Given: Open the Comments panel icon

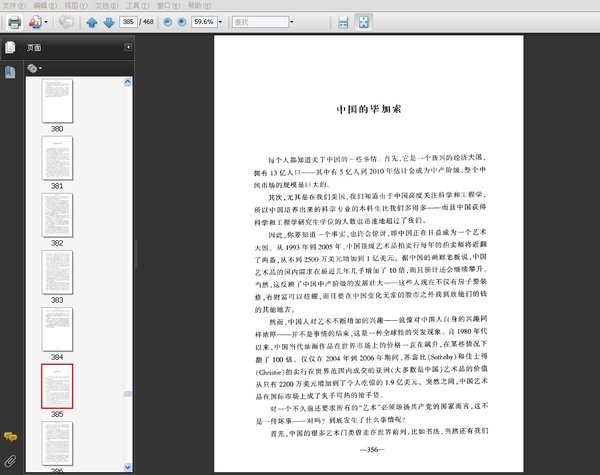Looking at the screenshot, I should 10,437.
